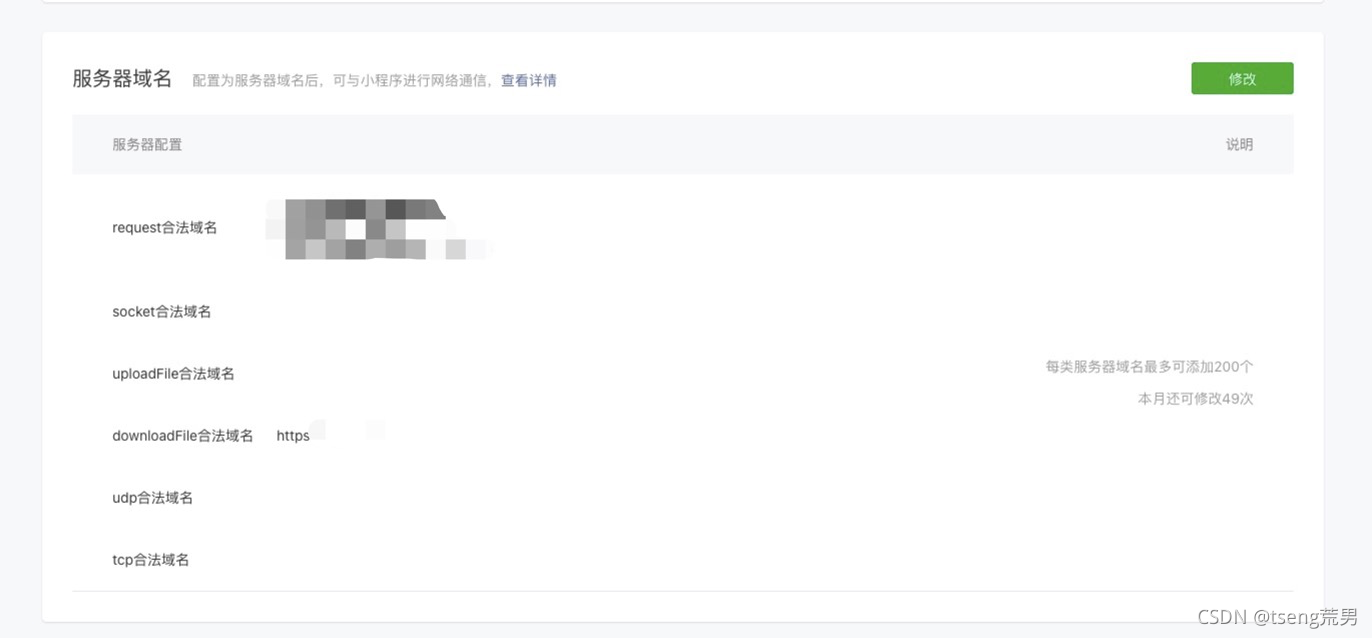Open the 查看详情 link

tap(529, 81)
